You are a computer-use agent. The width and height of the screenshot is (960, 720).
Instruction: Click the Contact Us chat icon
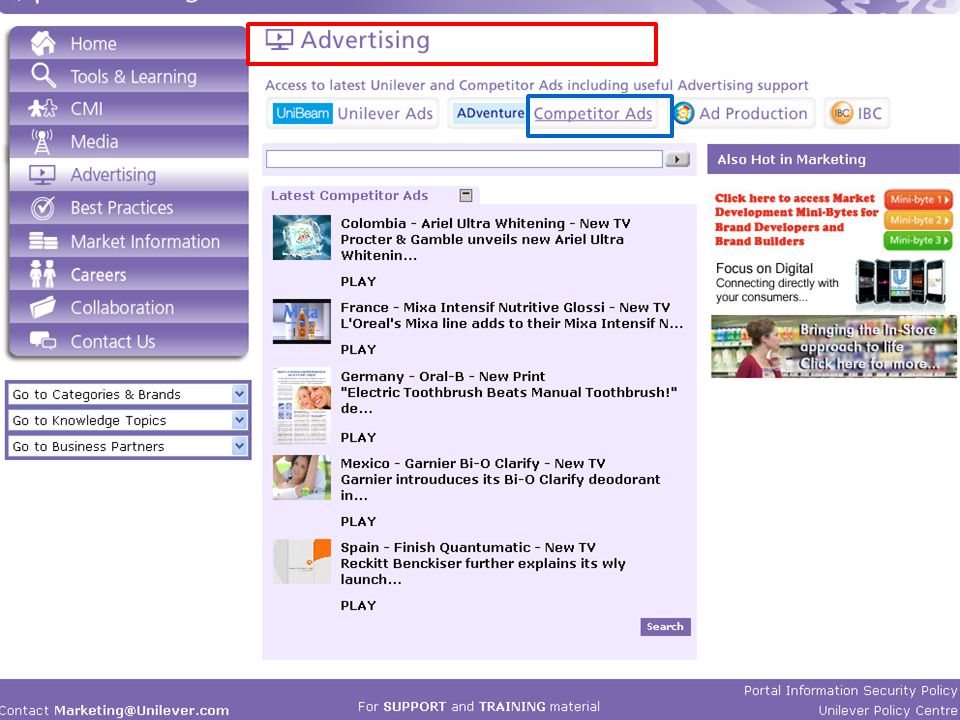(x=43, y=340)
